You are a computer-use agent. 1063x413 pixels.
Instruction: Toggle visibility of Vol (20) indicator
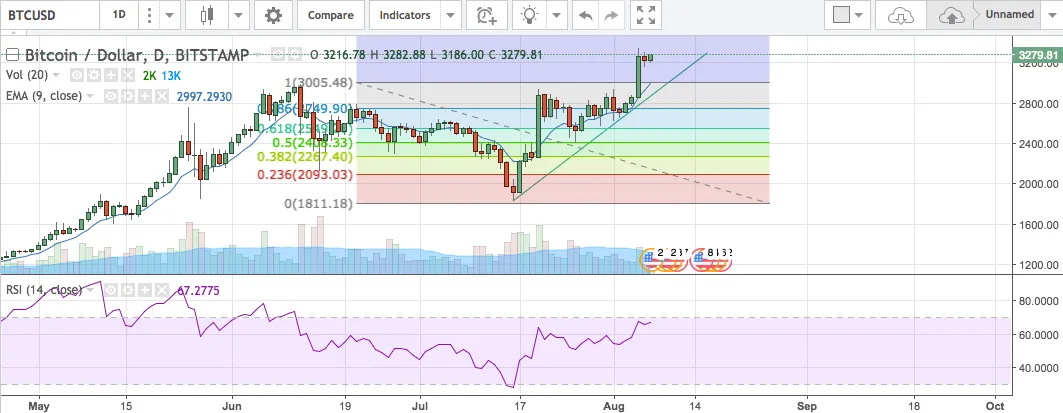(77, 75)
